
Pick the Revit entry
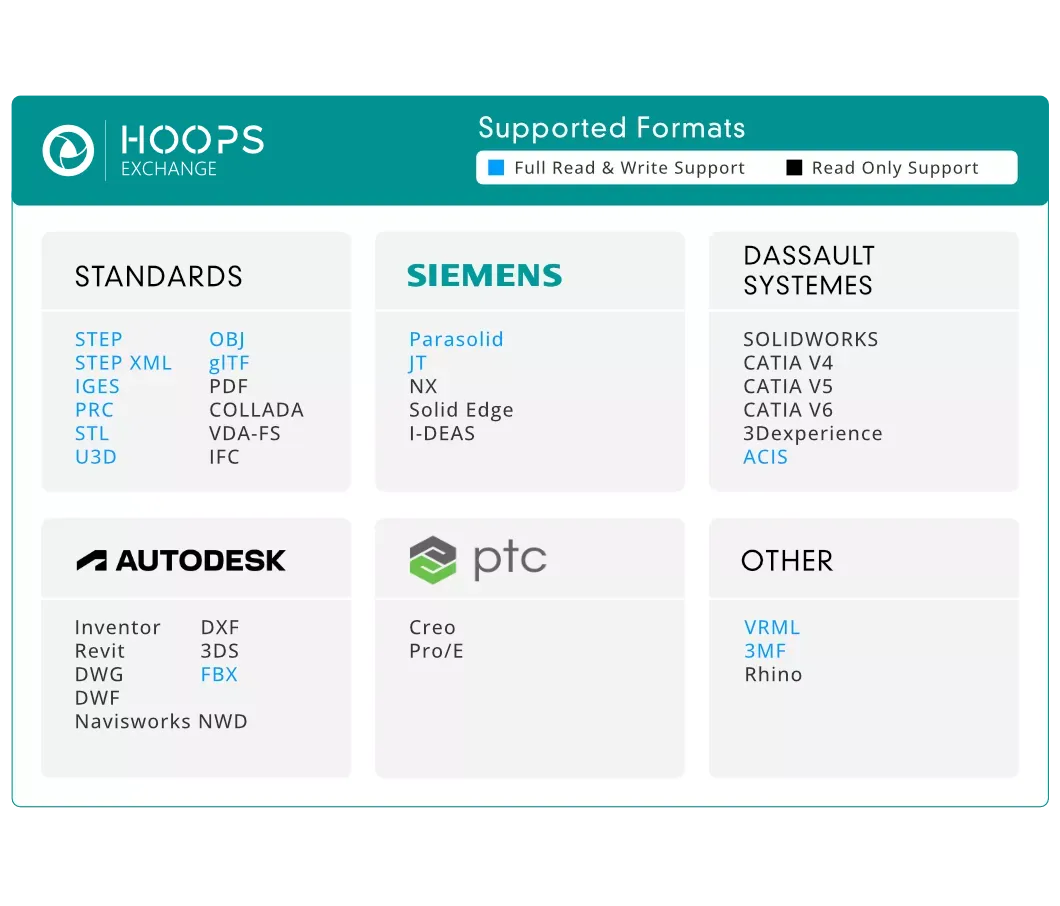coord(100,651)
